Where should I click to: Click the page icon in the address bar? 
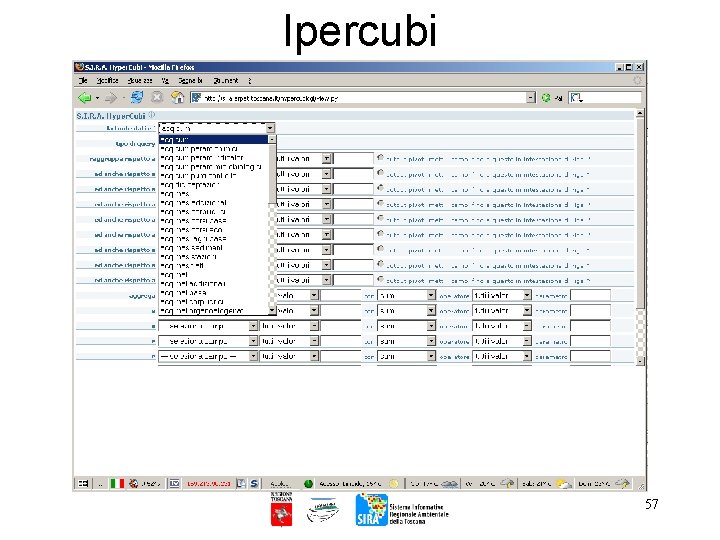point(196,98)
